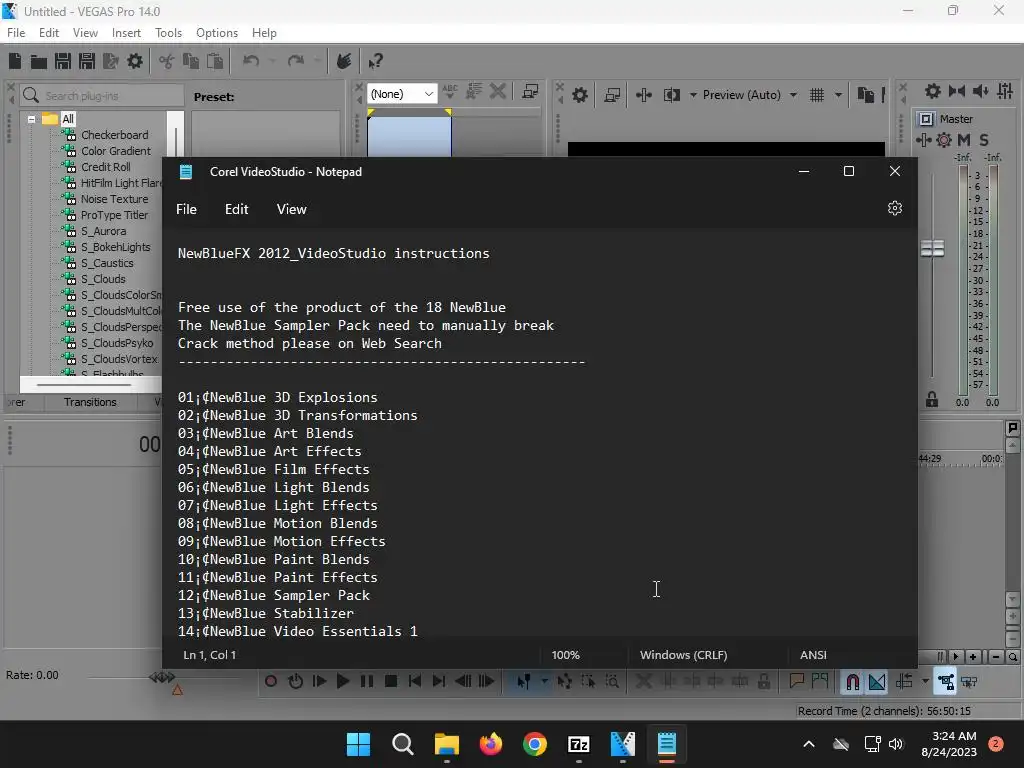1024x768 pixels.
Task: Toggle Auto Ripple icon in timeline toolbar
Action: (x=904, y=682)
